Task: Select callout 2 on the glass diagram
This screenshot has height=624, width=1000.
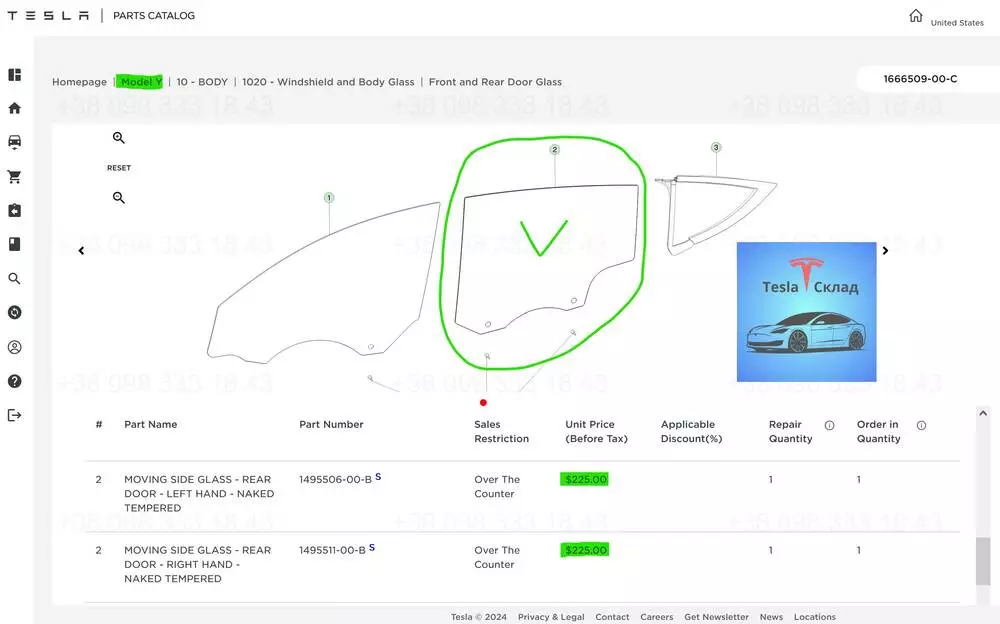Action: coord(554,150)
